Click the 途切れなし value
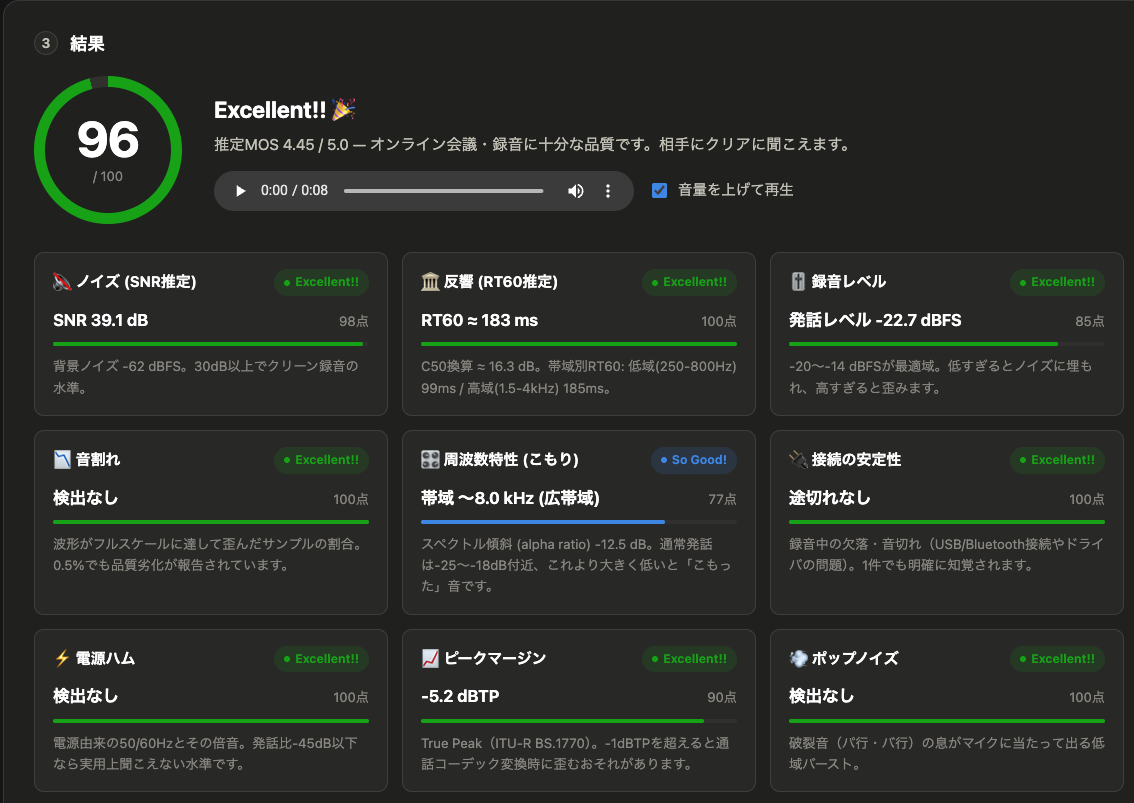This screenshot has height=803, width=1134. [830, 498]
